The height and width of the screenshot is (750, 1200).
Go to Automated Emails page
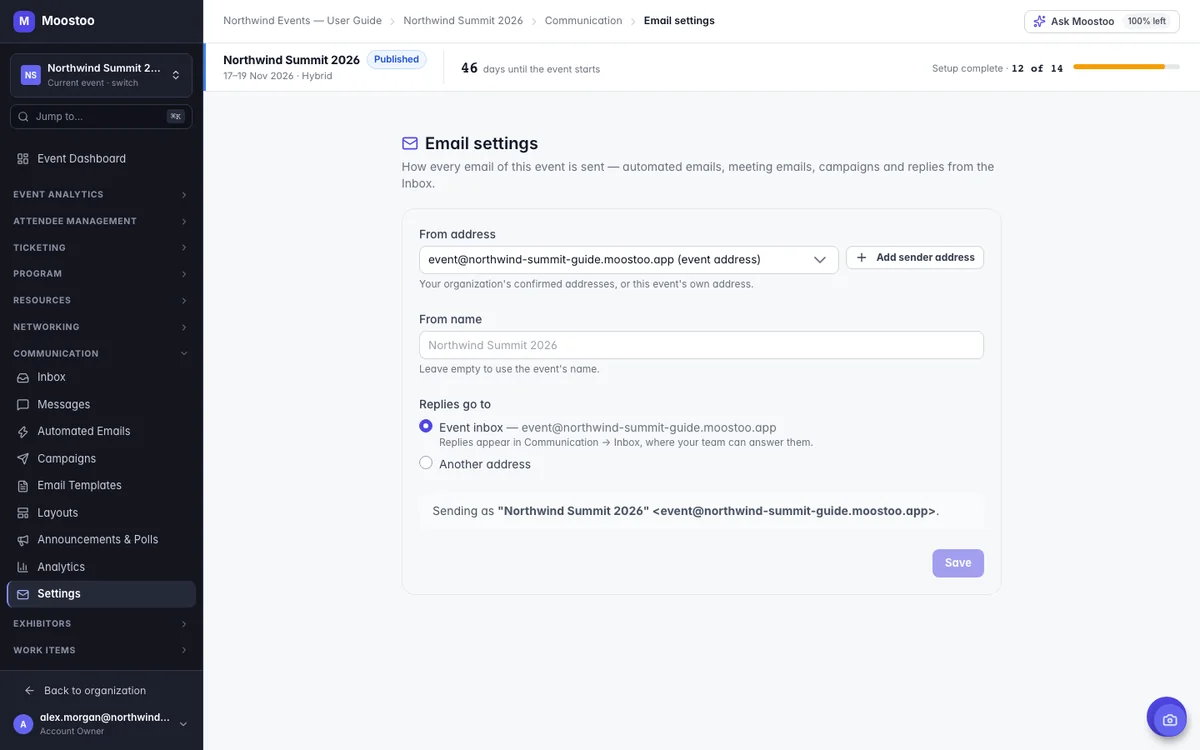[x=101, y=432]
